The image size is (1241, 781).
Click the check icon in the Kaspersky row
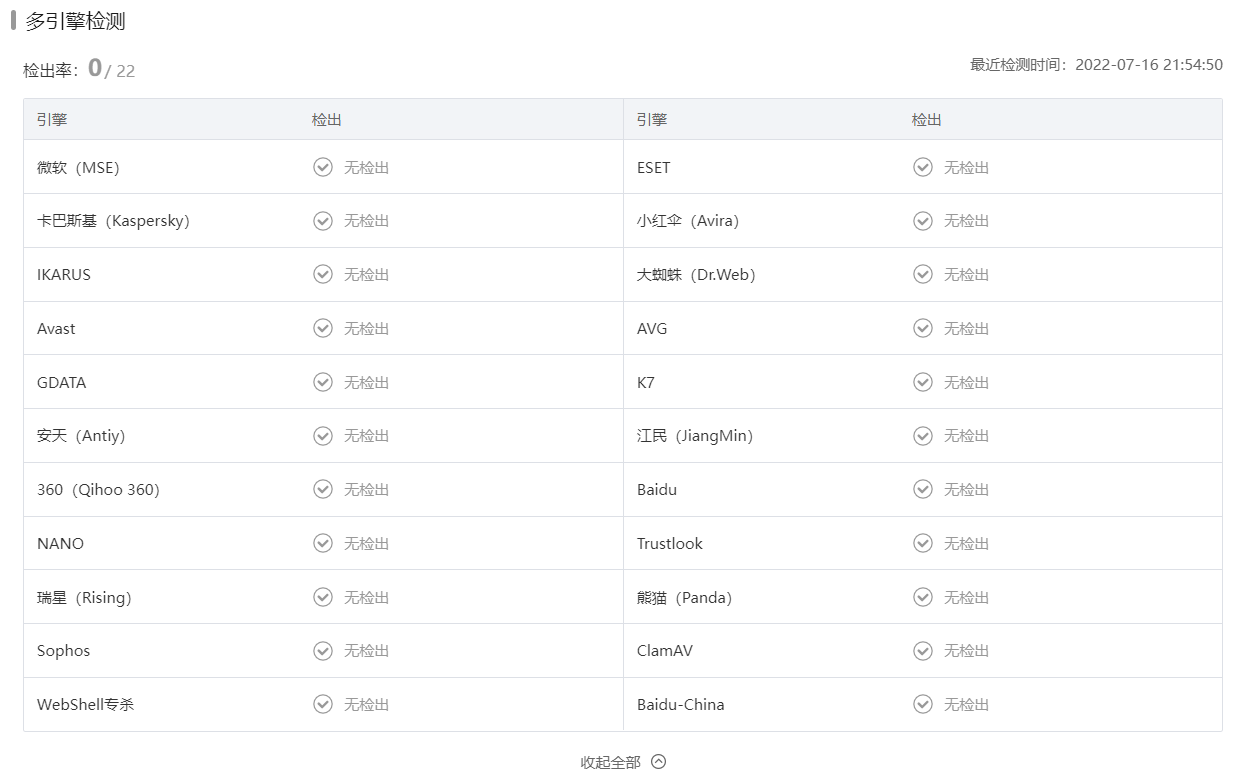(323, 221)
